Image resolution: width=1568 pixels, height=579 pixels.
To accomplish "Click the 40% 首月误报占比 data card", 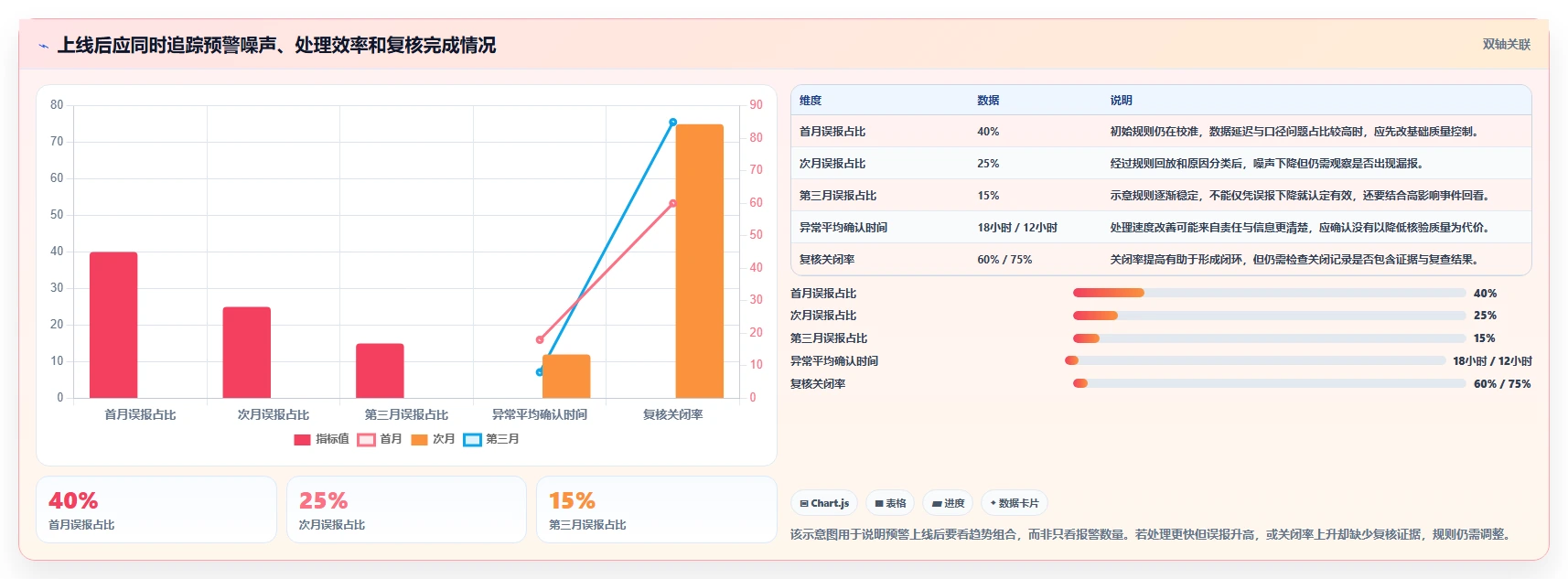I will click(x=156, y=509).
